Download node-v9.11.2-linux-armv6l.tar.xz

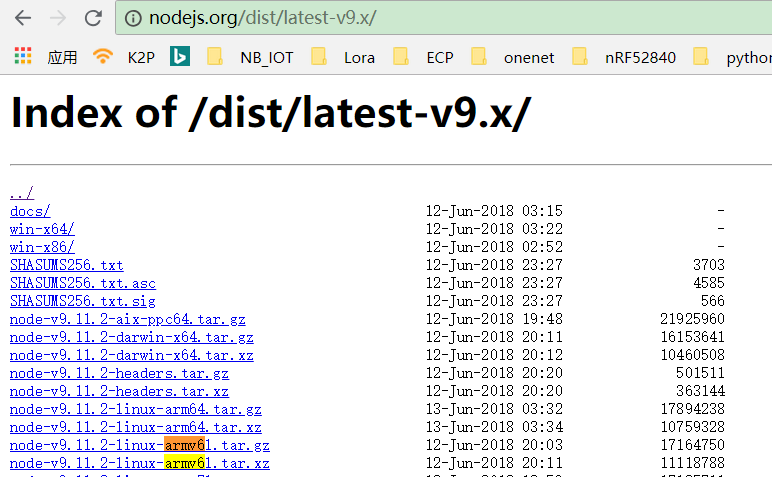coord(140,463)
